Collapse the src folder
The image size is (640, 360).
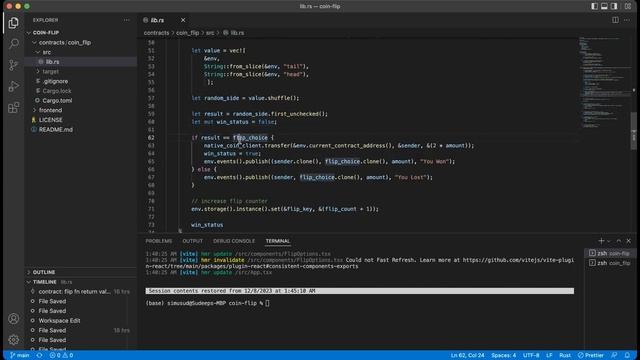81,52
